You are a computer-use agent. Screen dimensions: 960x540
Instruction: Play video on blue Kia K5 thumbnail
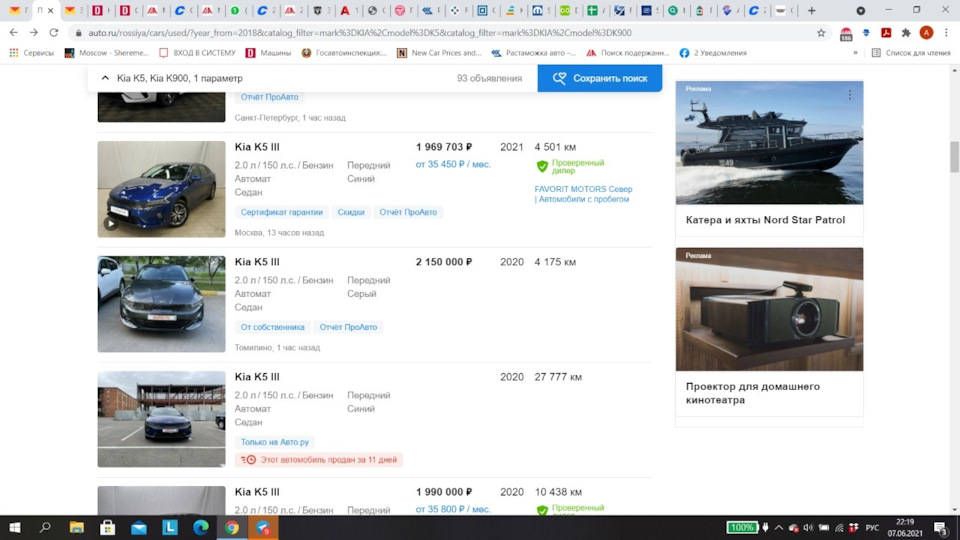coord(111,223)
